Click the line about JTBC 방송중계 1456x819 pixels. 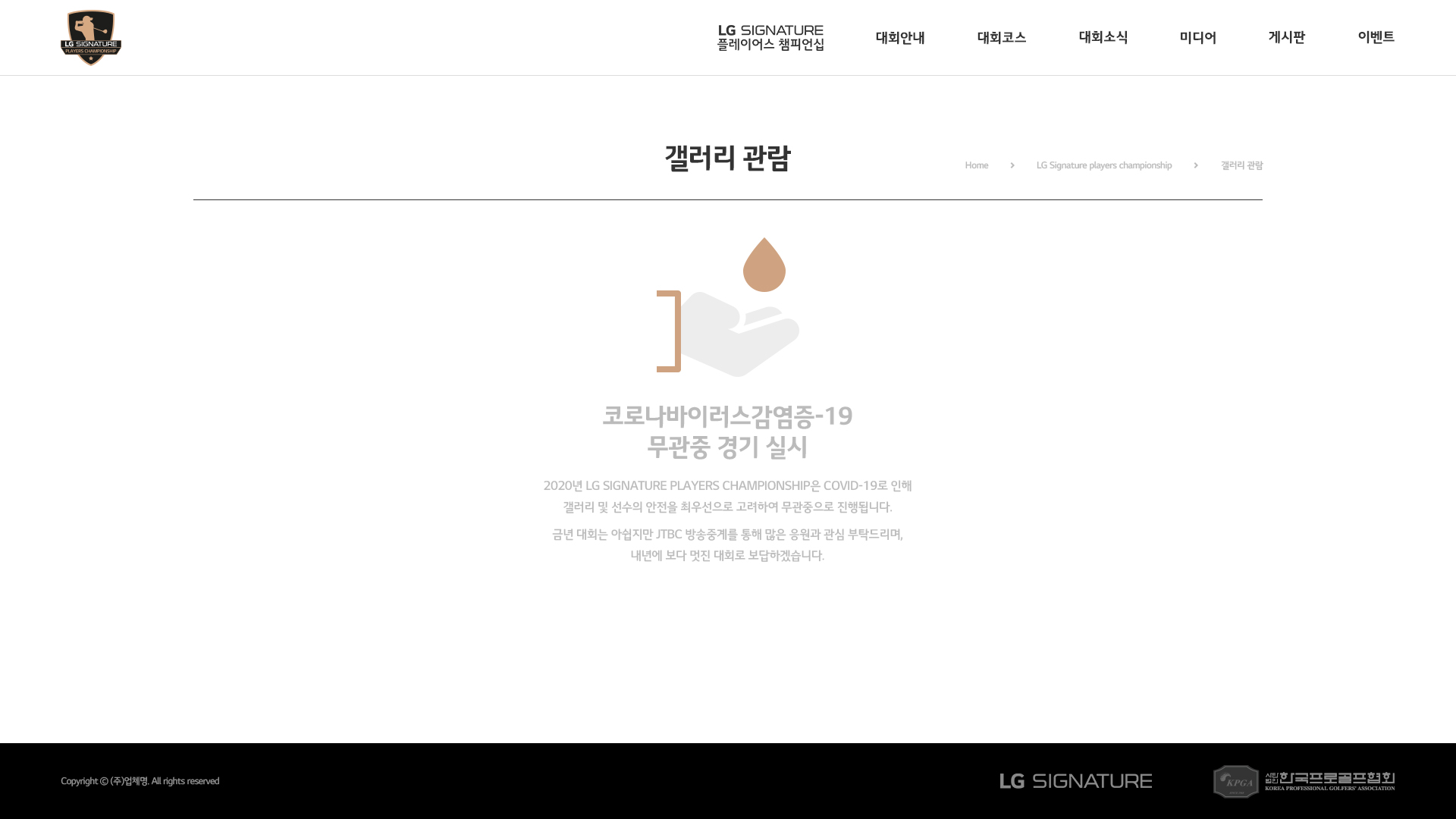pyautogui.click(x=728, y=535)
